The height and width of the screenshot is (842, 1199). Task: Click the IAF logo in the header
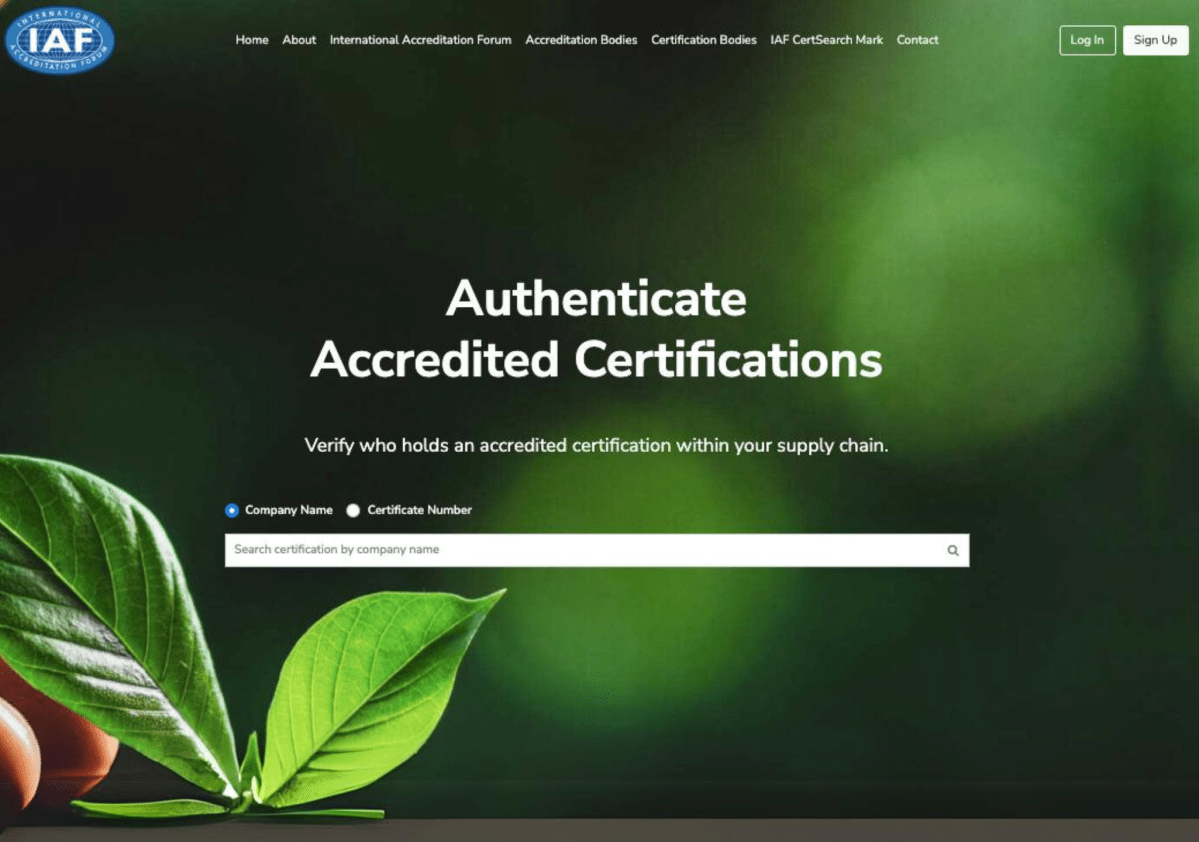(60, 41)
